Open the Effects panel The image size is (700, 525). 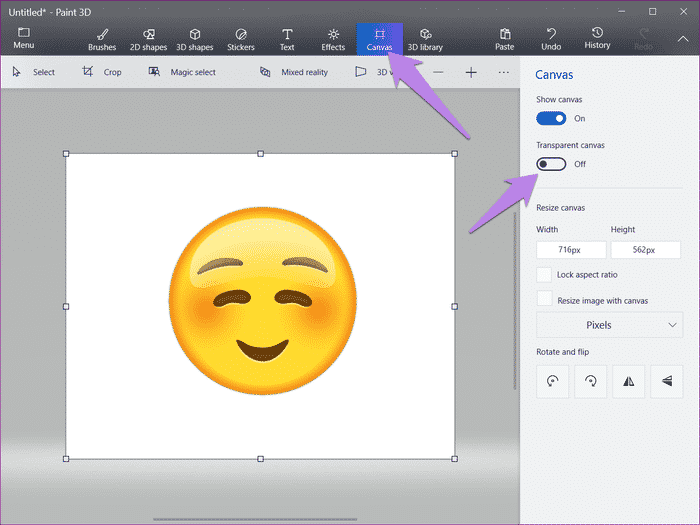[x=333, y=39]
